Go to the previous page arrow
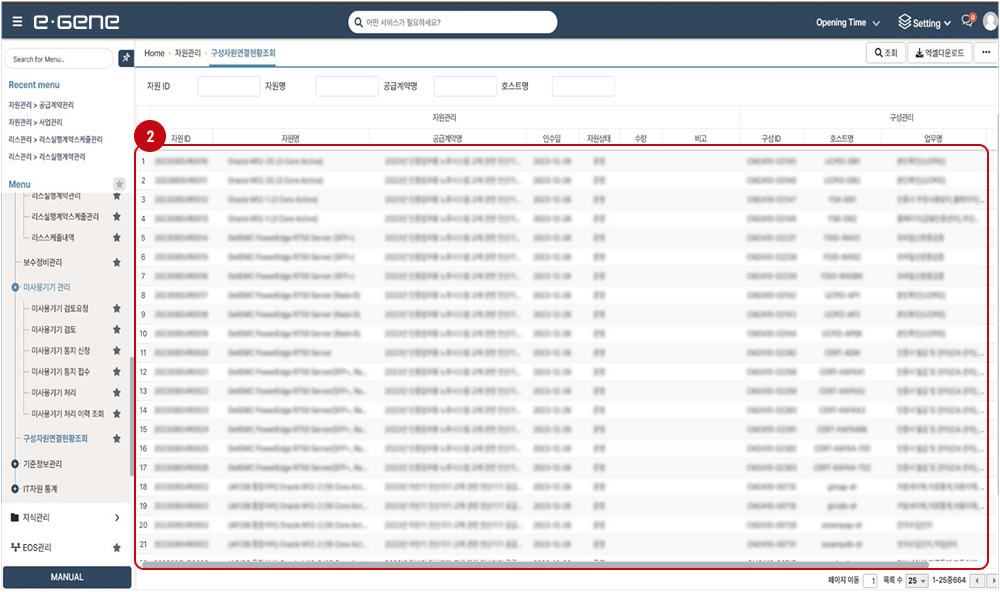 (978, 580)
